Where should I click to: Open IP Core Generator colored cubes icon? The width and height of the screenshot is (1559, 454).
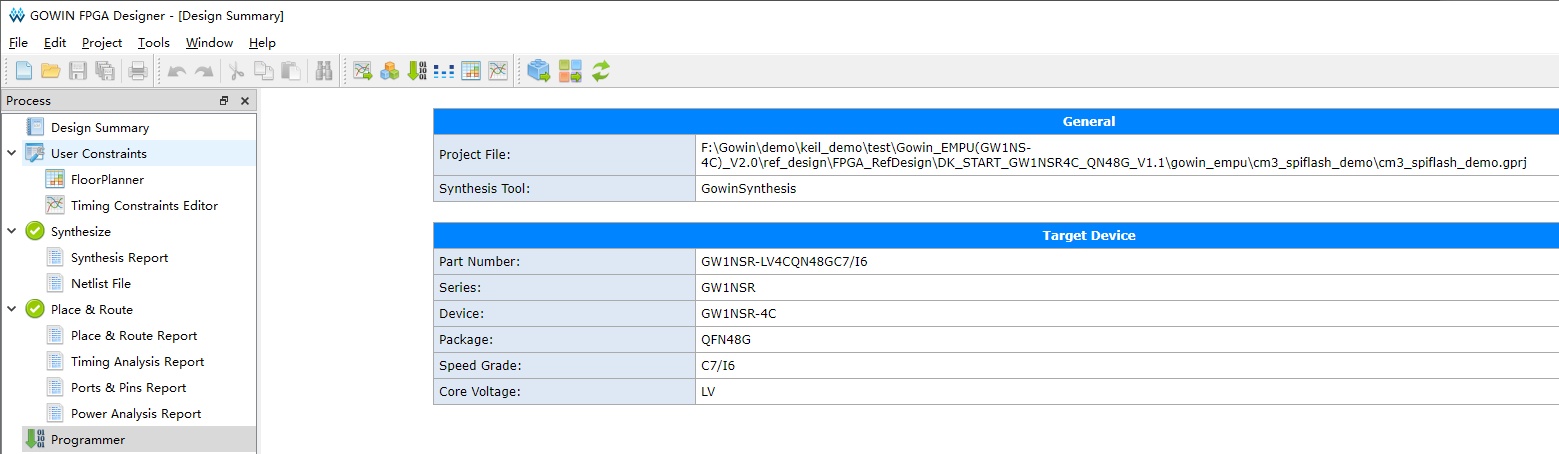click(x=390, y=71)
